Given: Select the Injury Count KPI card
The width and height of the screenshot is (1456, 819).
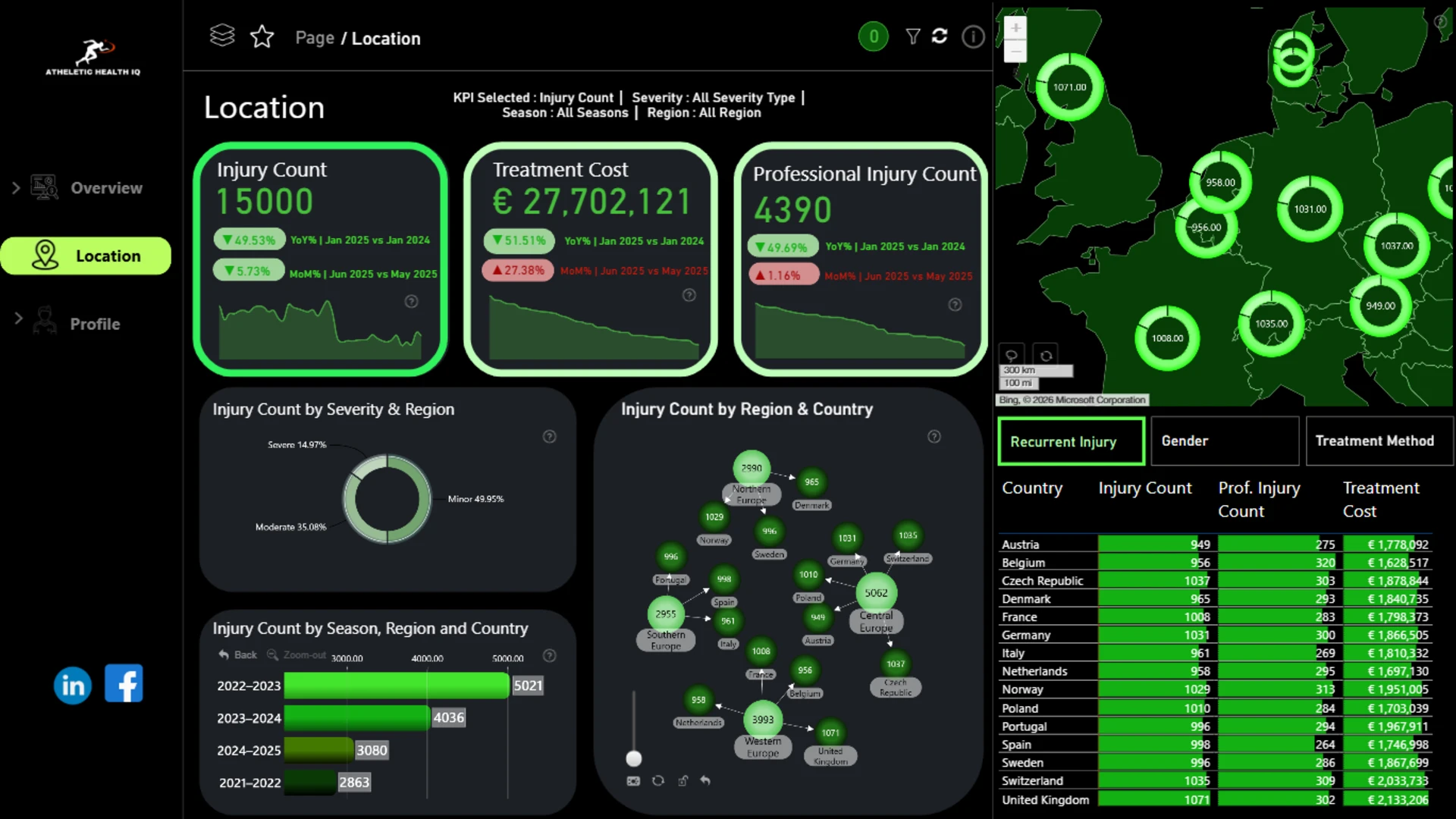Looking at the screenshot, I should tap(321, 259).
